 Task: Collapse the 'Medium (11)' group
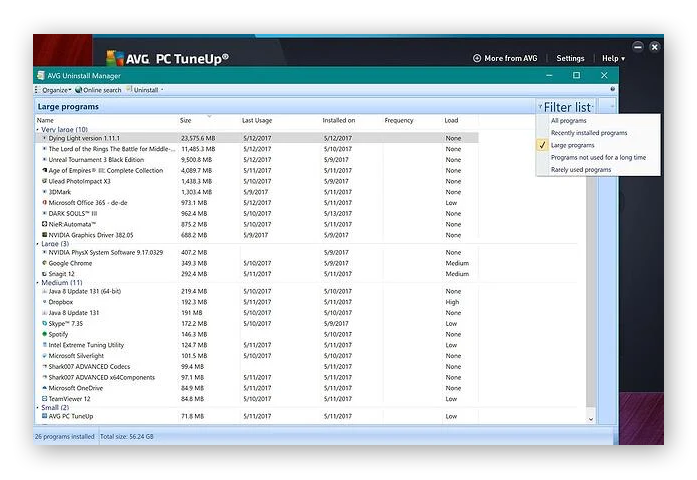pos(38,282)
